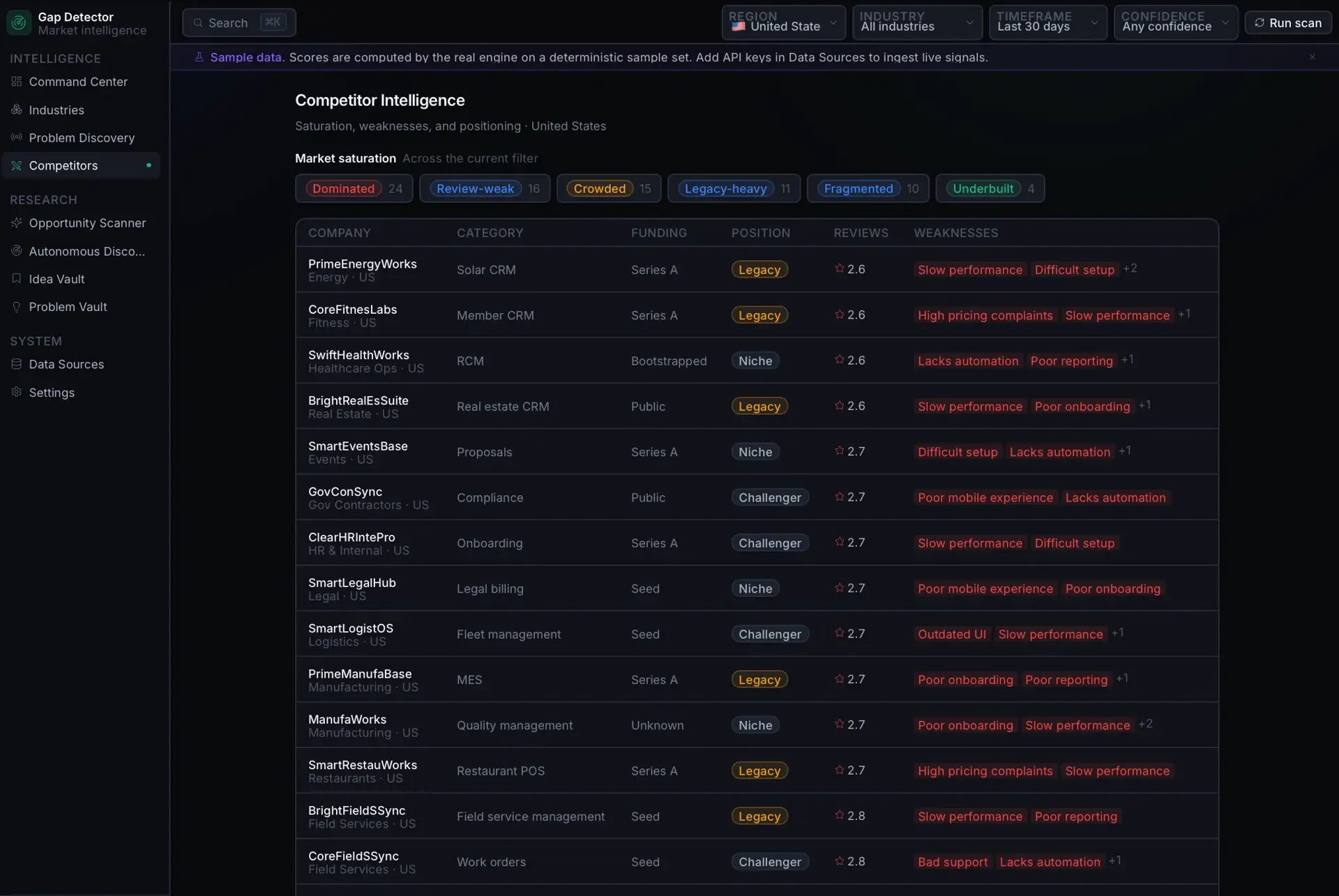This screenshot has height=896, width=1339.
Task: Sort by Position column header
Action: [761, 233]
